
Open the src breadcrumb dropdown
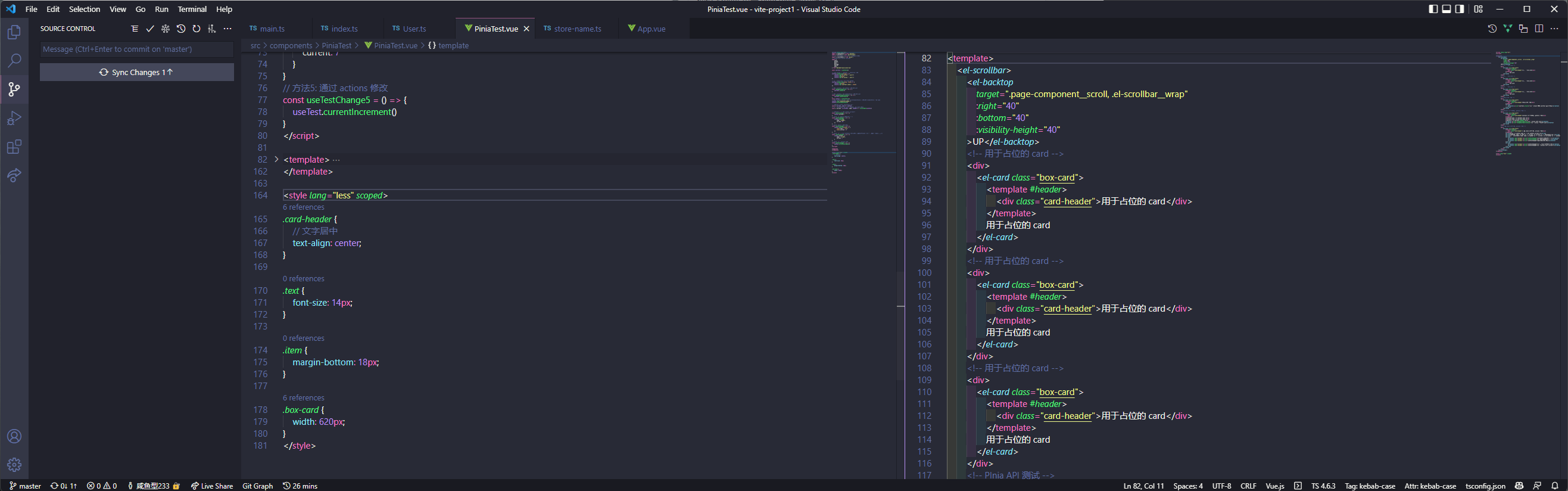(255, 46)
